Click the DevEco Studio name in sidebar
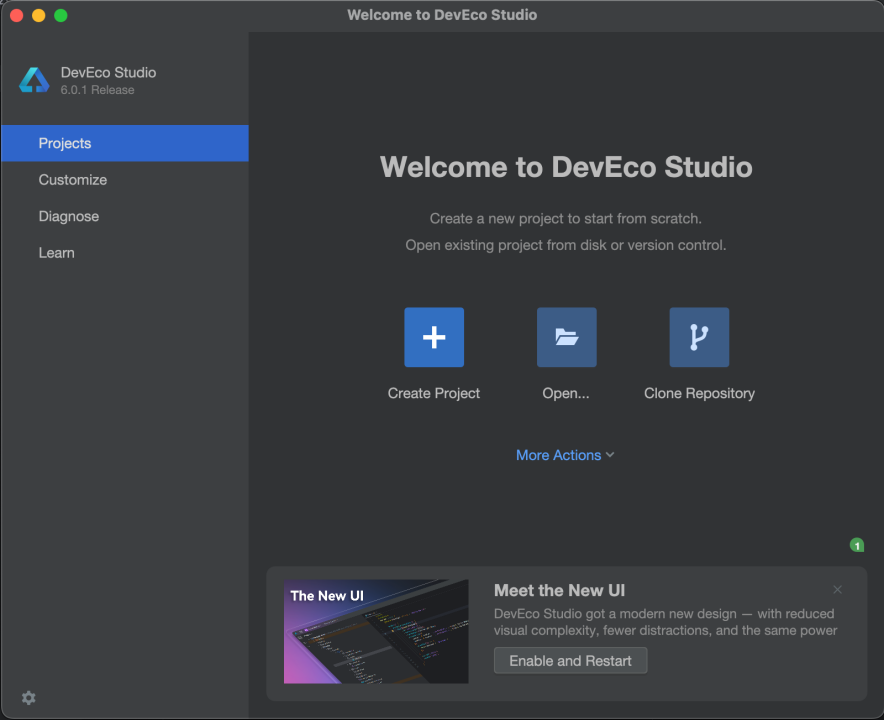 point(108,72)
